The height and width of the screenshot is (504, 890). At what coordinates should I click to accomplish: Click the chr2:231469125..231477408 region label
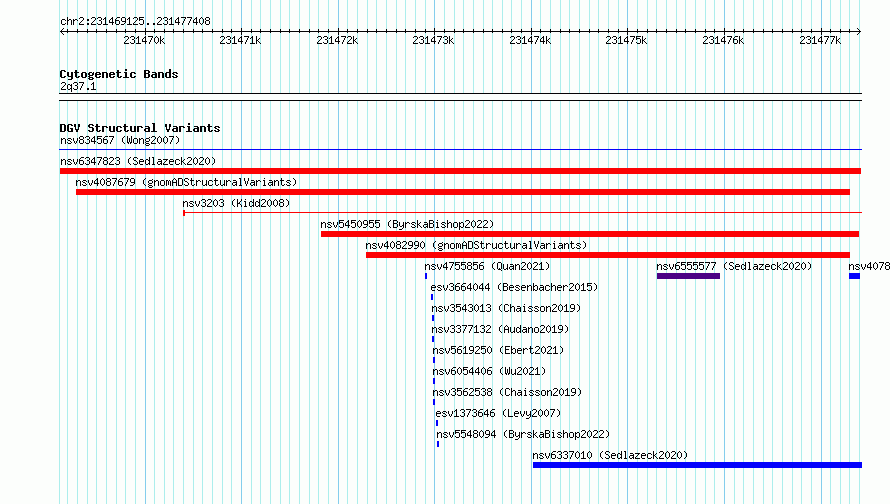135,21
